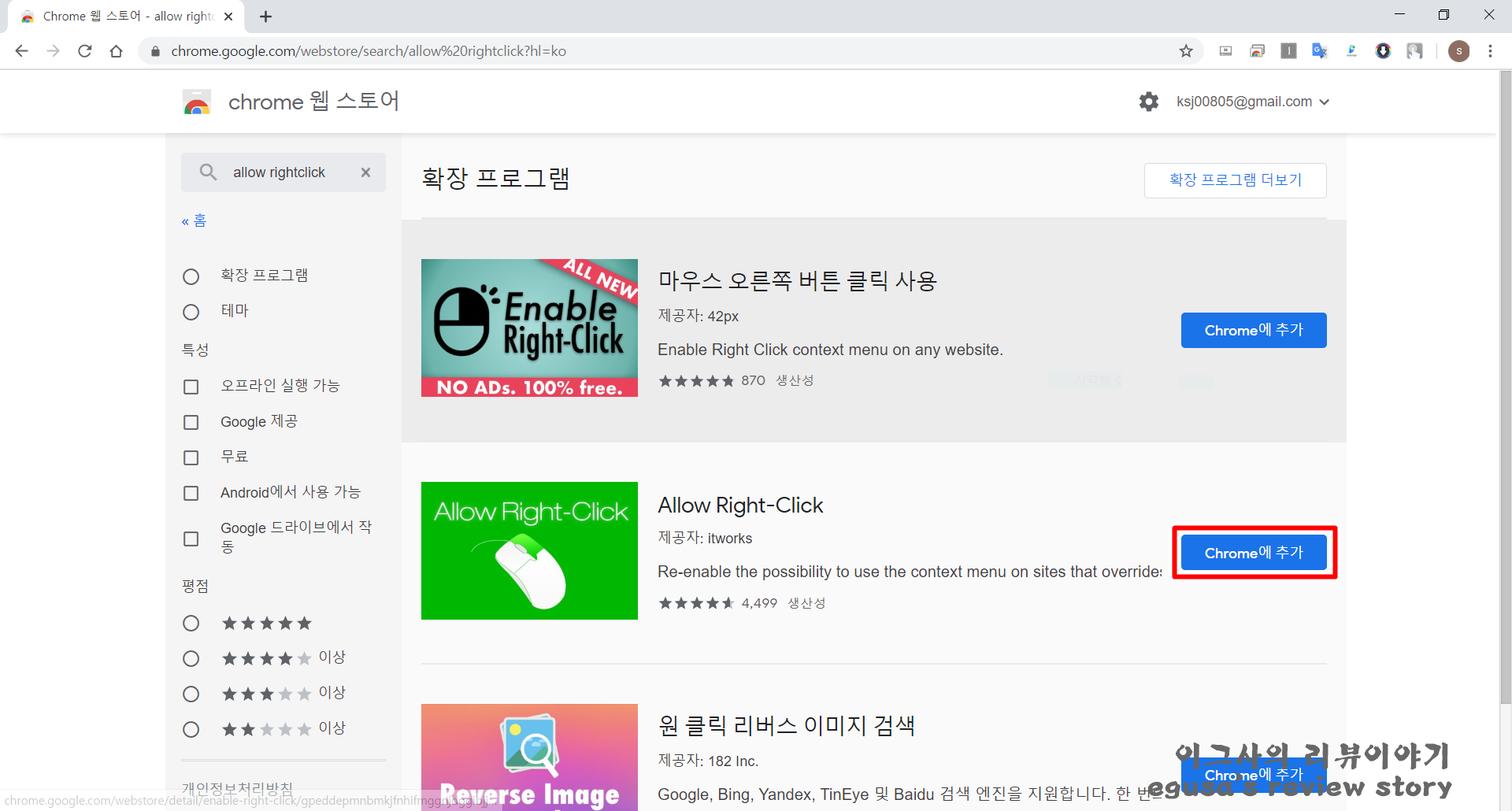
Task: Open the Google Translate extension icon
Action: click(x=1320, y=51)
